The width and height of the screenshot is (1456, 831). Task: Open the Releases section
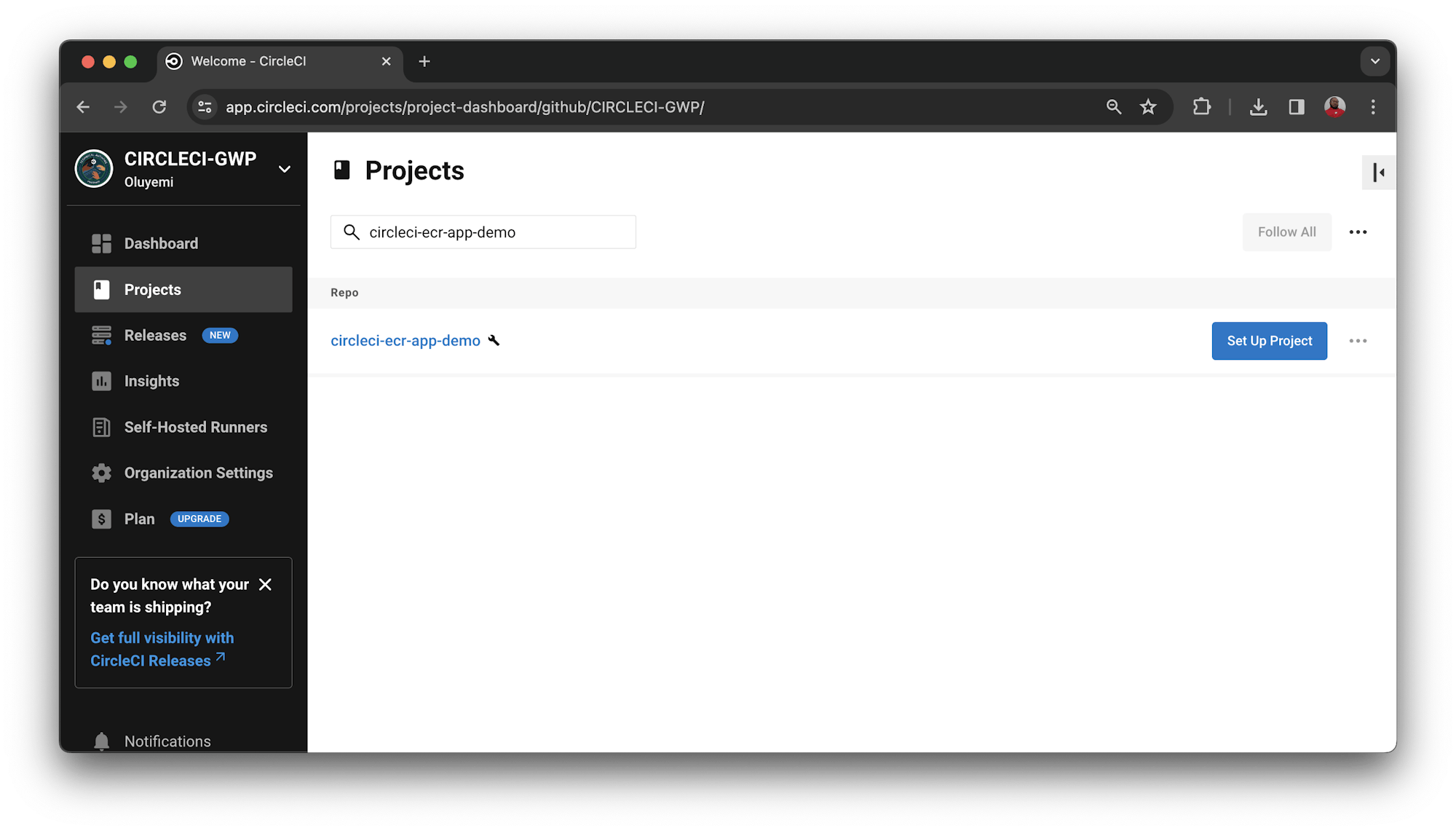[157, 335]
